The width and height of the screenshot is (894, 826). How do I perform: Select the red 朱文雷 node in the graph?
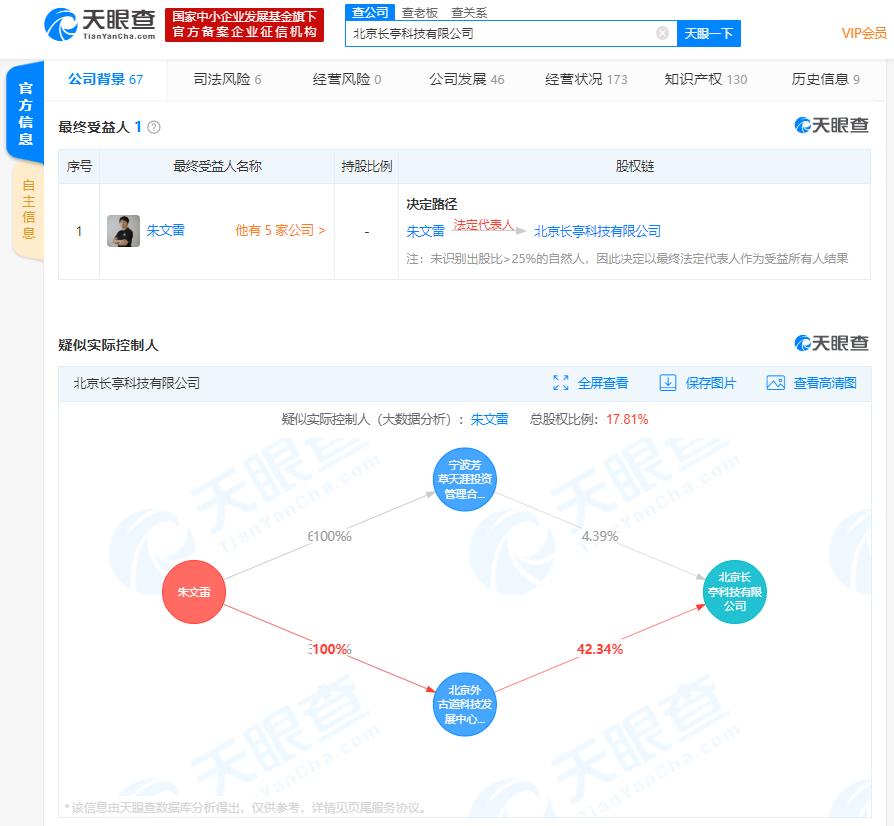[x=194, y=592]
